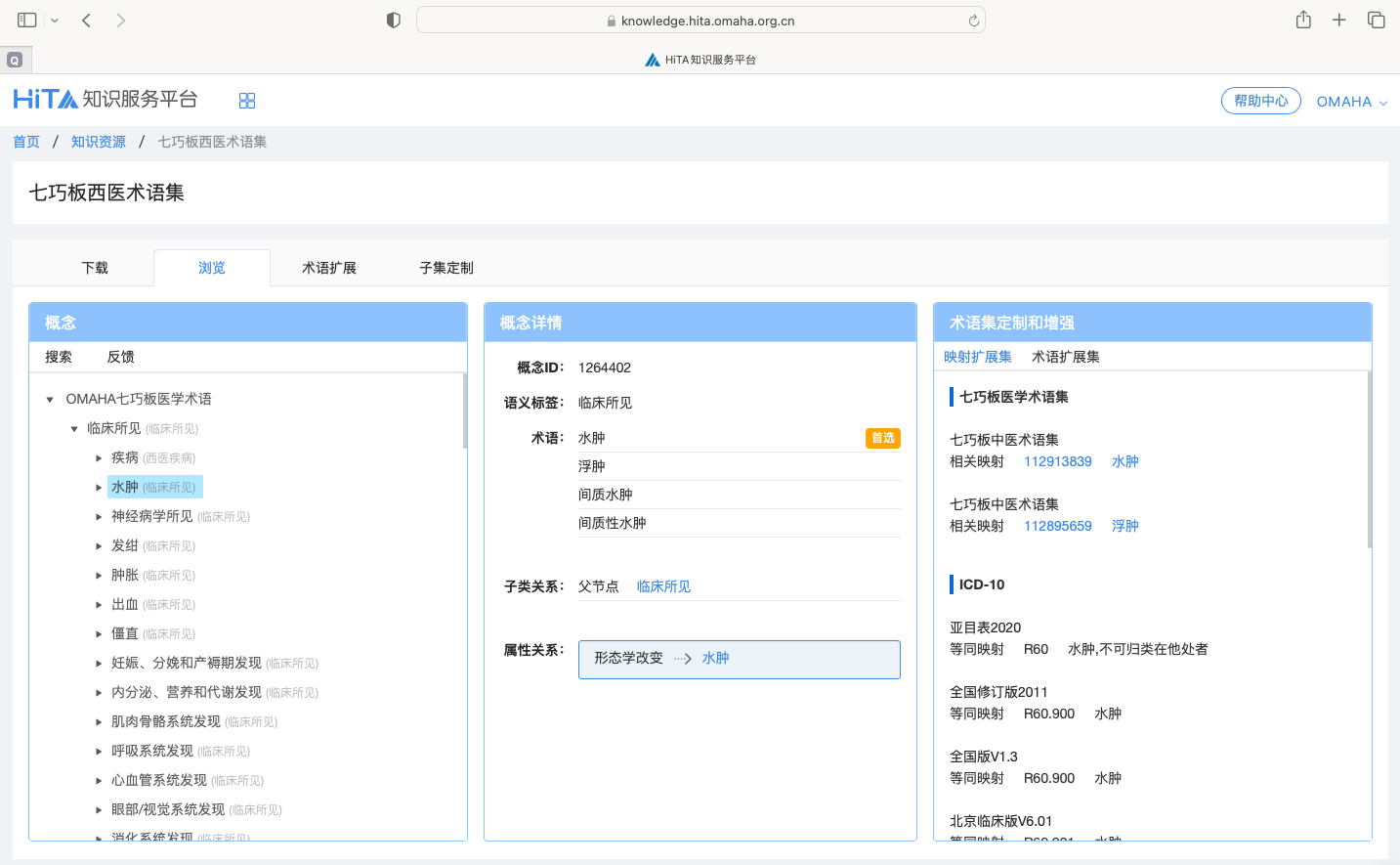This screenshot has height=865, width=1400.
Task: Open the 临床所见 parent node link
Action: (663, 586)
